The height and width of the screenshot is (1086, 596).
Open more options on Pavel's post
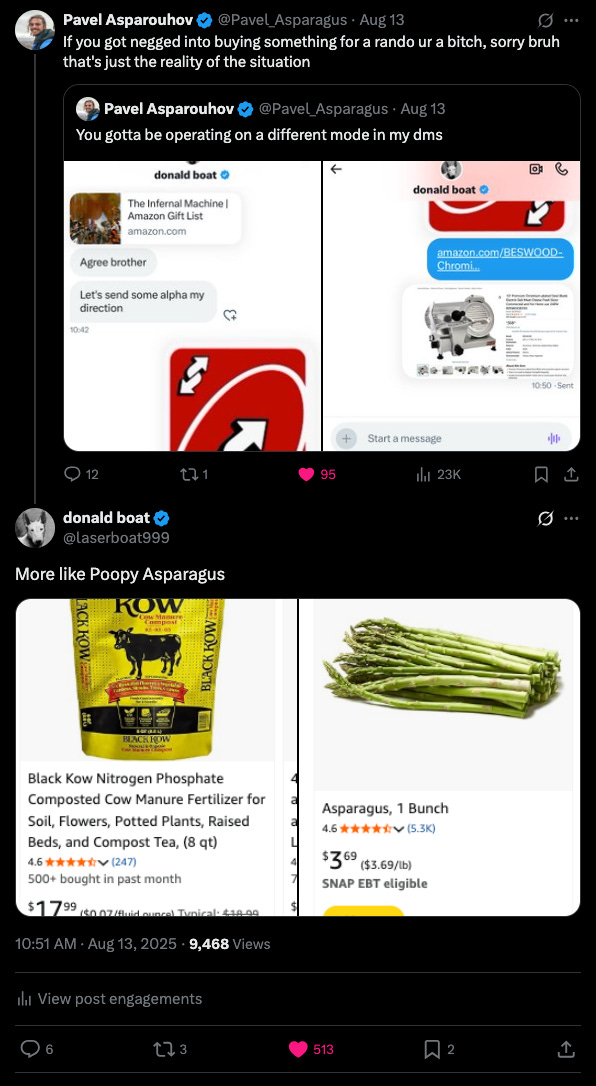[x=571, y=20]
